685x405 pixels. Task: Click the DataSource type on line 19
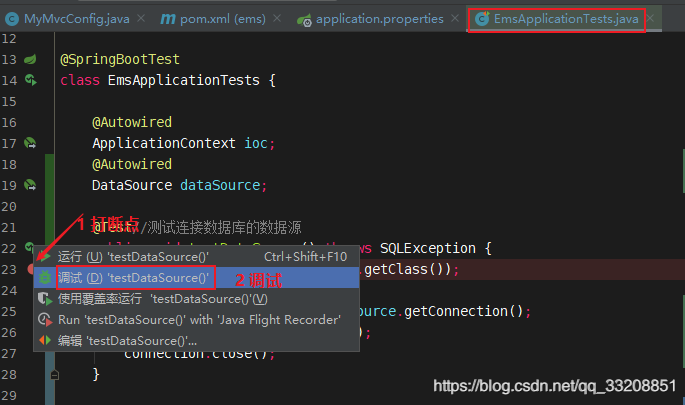[132, 185]
